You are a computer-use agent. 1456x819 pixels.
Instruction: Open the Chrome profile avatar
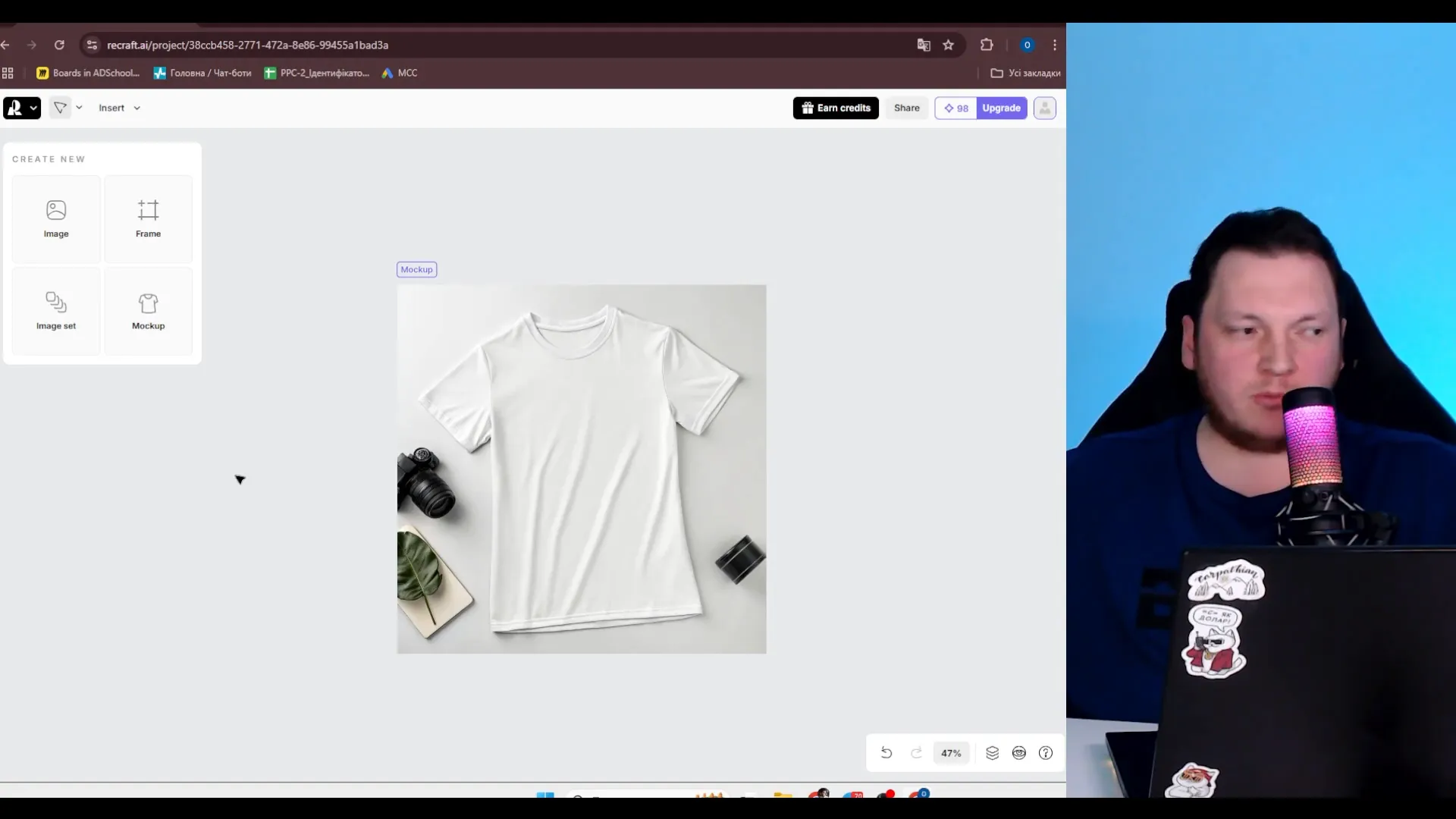[1027, 45]
